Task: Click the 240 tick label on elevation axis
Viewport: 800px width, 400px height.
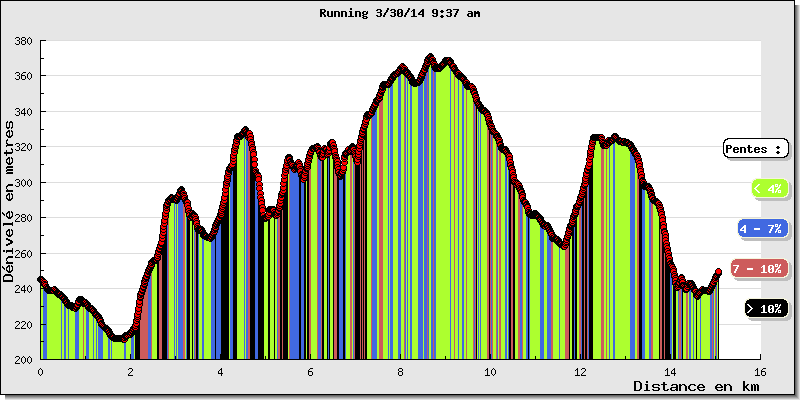Action: click(x=23, y=289)
